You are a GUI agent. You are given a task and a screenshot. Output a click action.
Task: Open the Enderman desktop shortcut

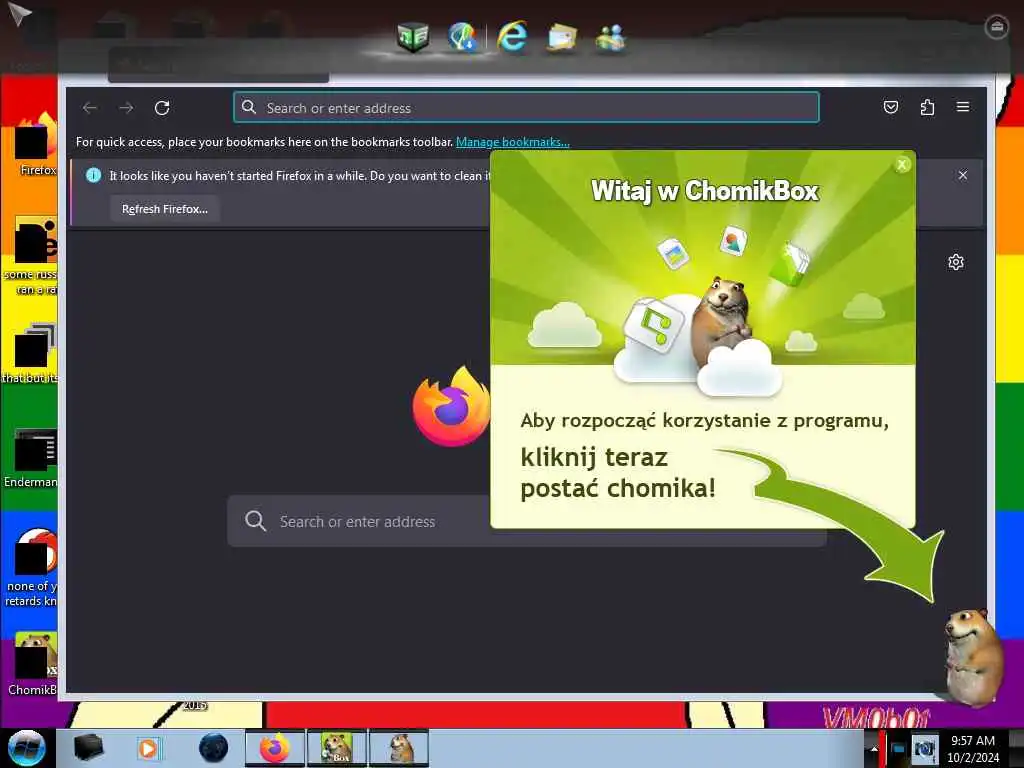[31, 458]
